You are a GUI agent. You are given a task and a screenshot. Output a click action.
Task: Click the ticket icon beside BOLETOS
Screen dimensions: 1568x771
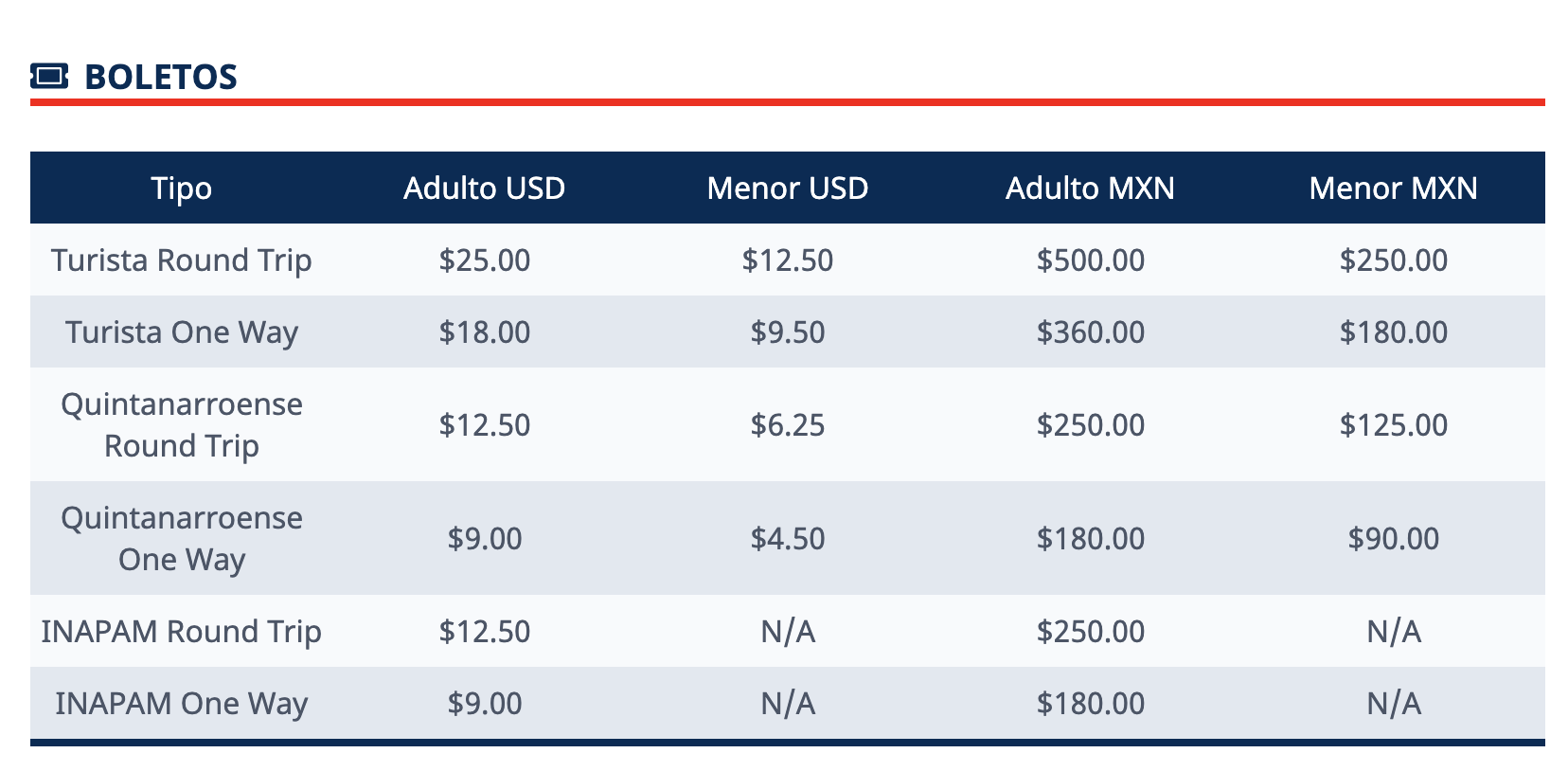point(49,76)
